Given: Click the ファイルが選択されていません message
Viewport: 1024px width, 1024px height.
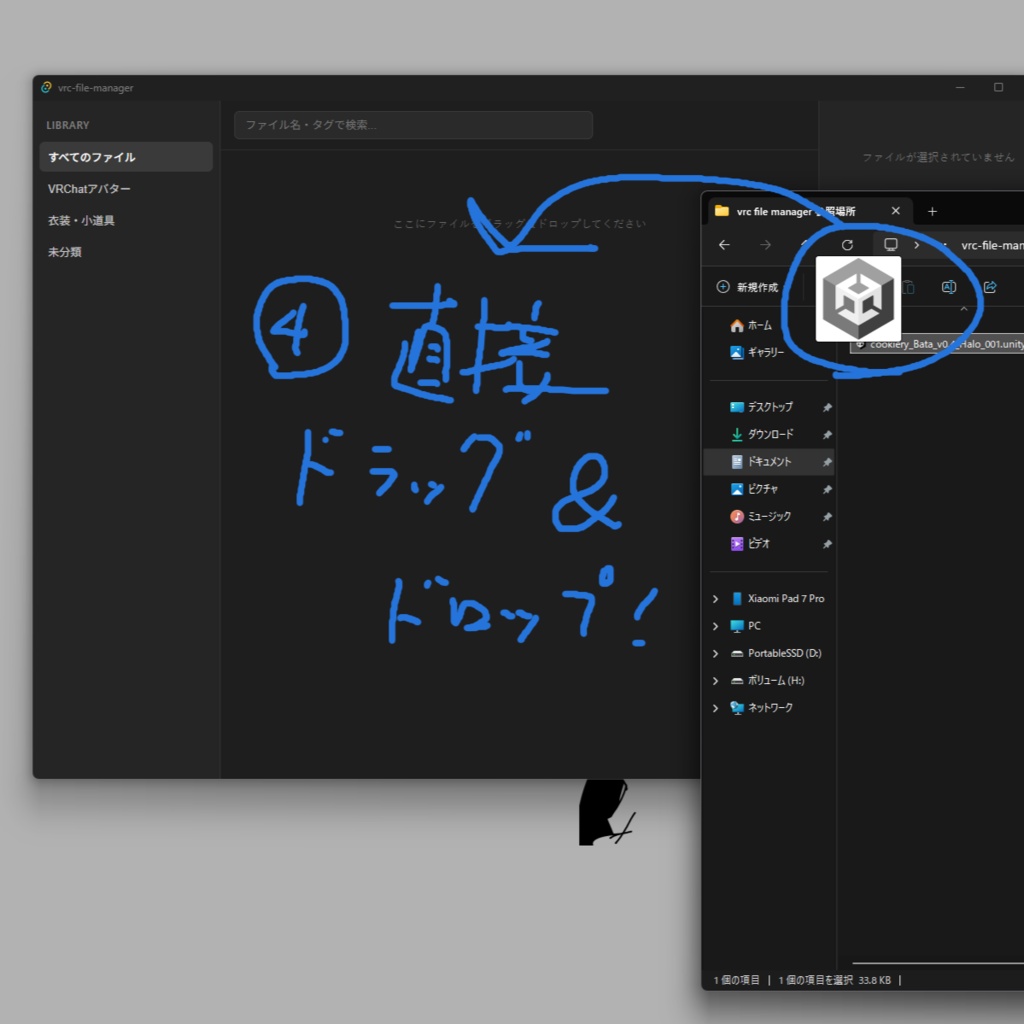Looking at the screenshot, I should (938, 157).
